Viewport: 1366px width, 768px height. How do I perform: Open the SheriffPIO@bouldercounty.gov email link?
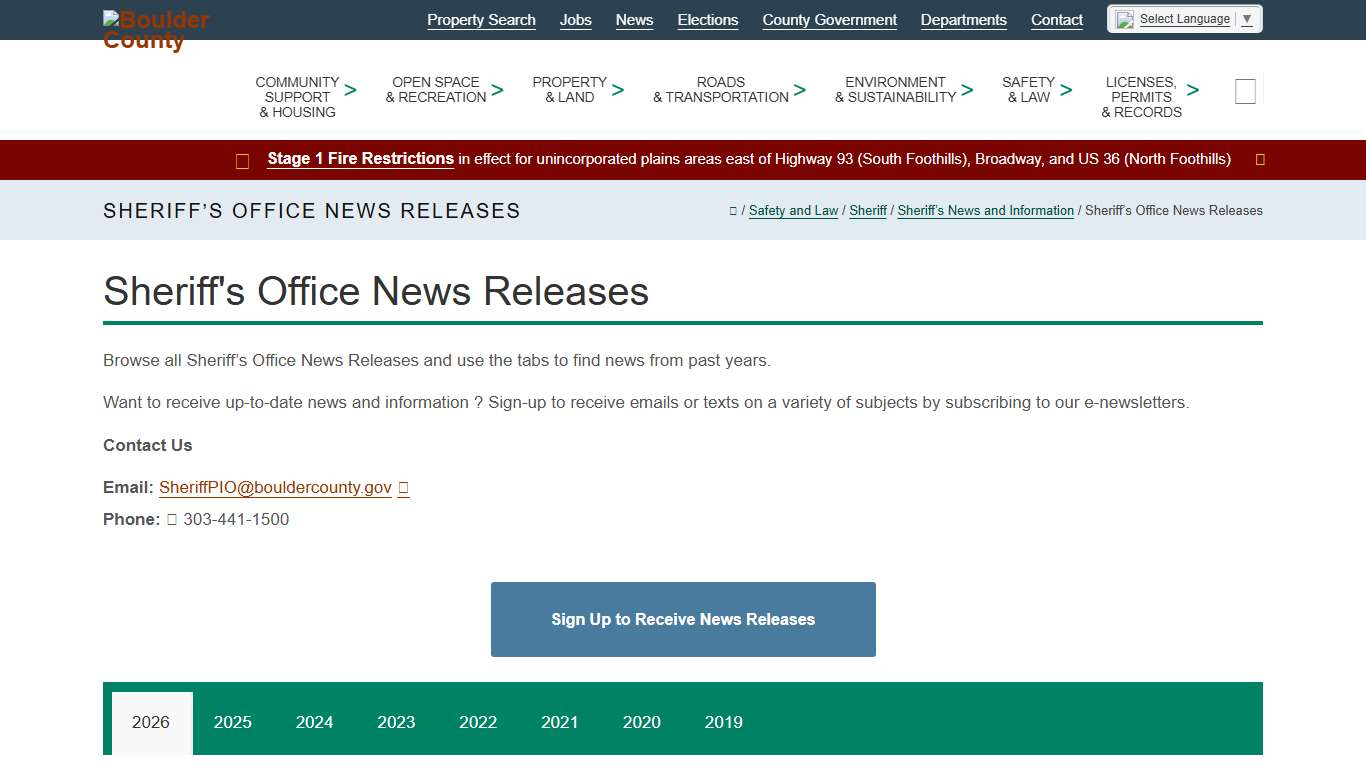click(x=275, y=487)
